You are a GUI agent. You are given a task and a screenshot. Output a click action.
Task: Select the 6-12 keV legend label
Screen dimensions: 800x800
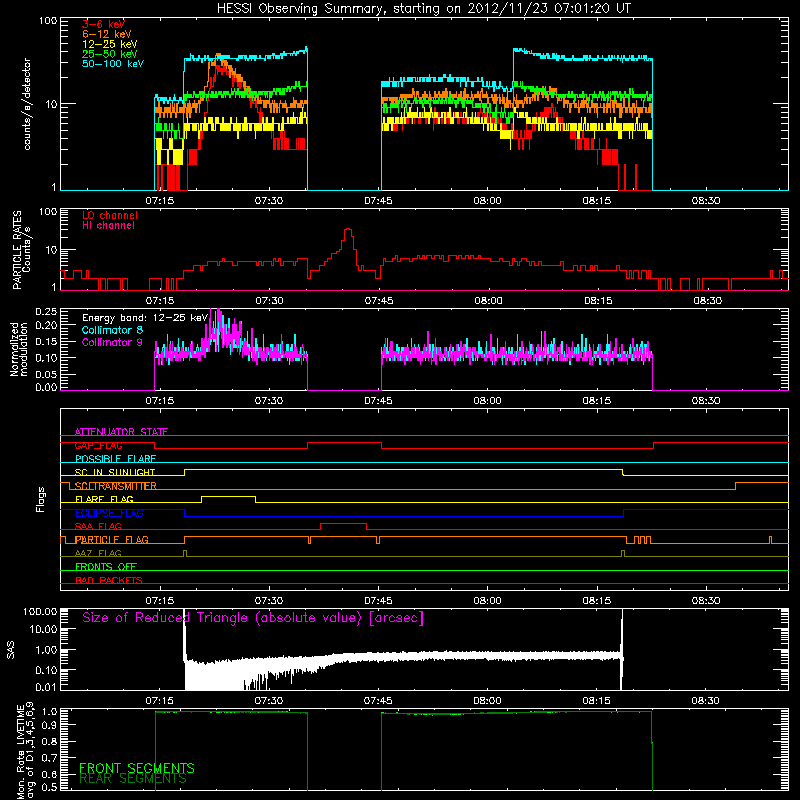coord(107,34)
